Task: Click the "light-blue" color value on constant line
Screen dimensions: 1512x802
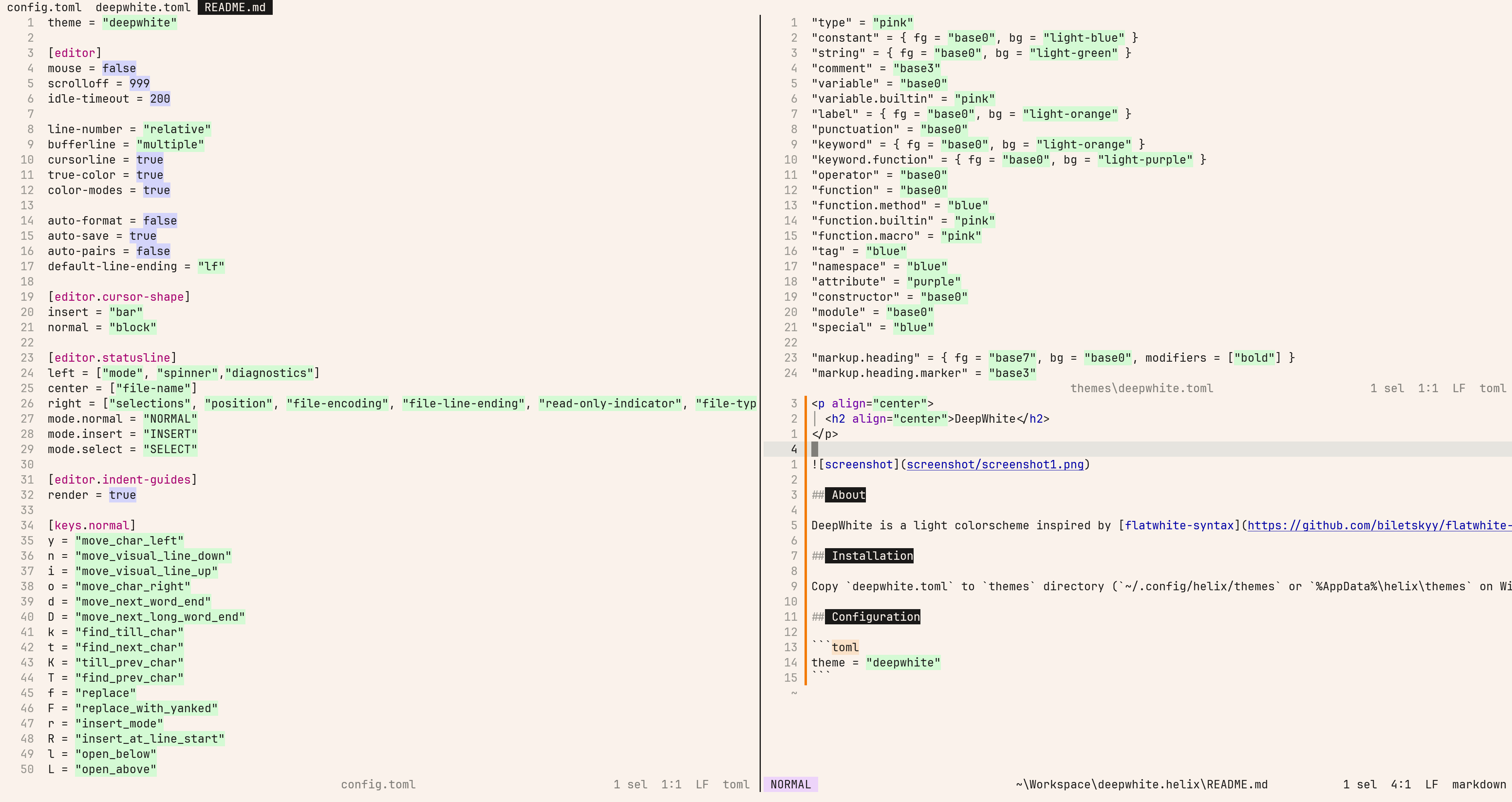Action: point(1084,38)
